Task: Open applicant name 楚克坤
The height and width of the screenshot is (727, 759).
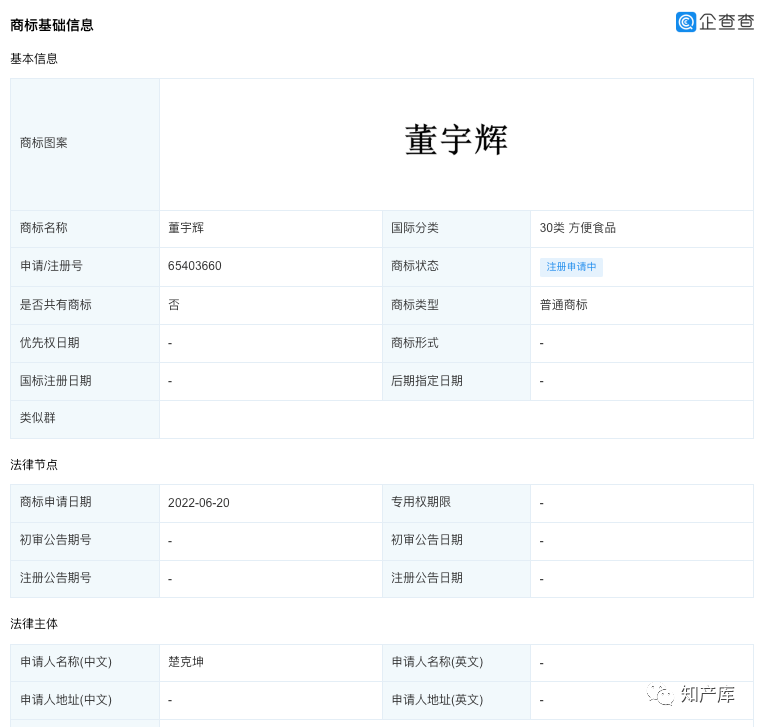Action: point(186,662)
